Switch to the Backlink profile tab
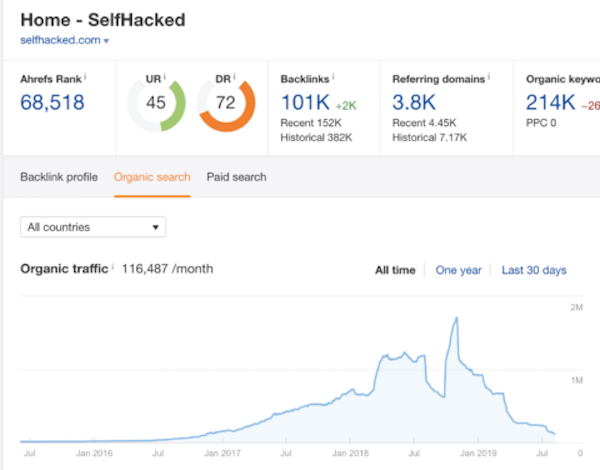 point(59,177)
